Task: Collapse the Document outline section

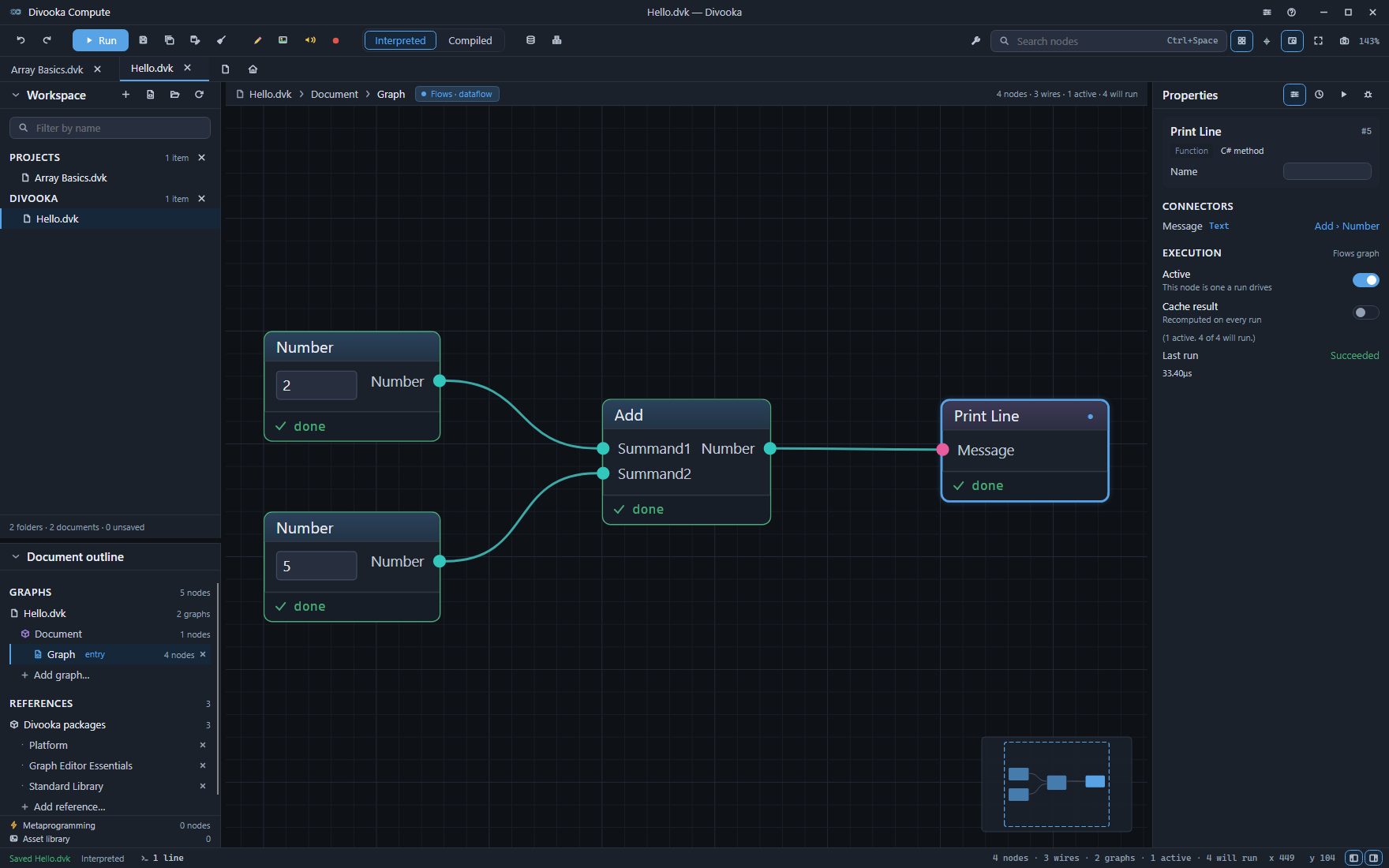Action: 15,556
